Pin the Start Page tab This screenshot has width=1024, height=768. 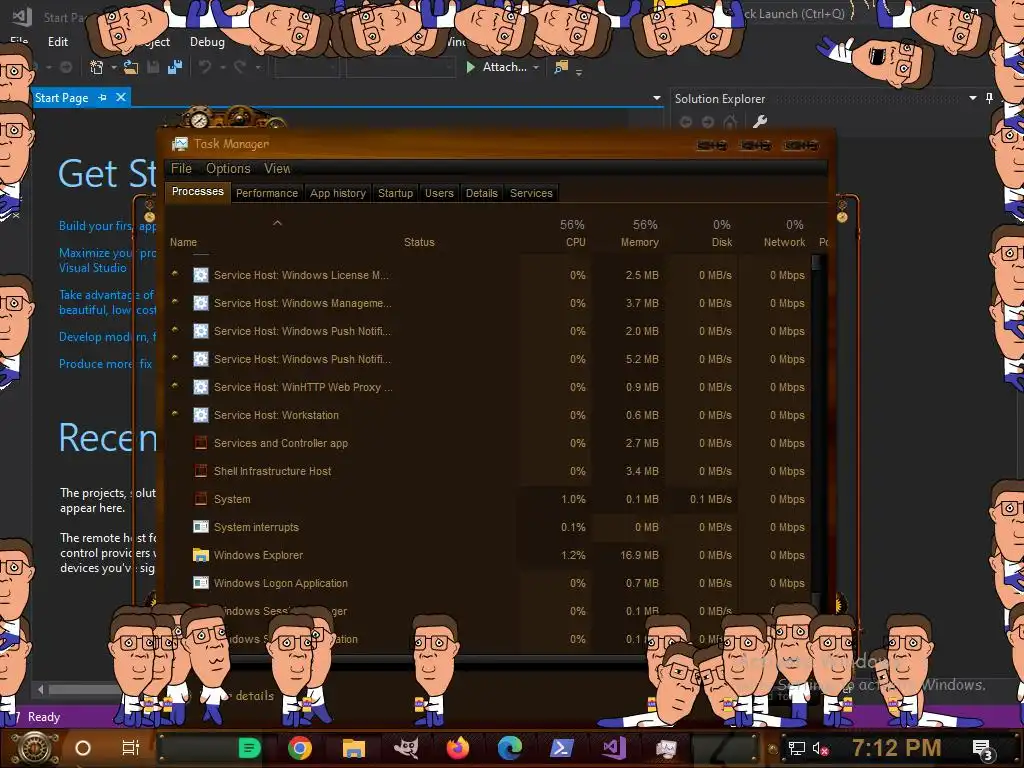103,97
